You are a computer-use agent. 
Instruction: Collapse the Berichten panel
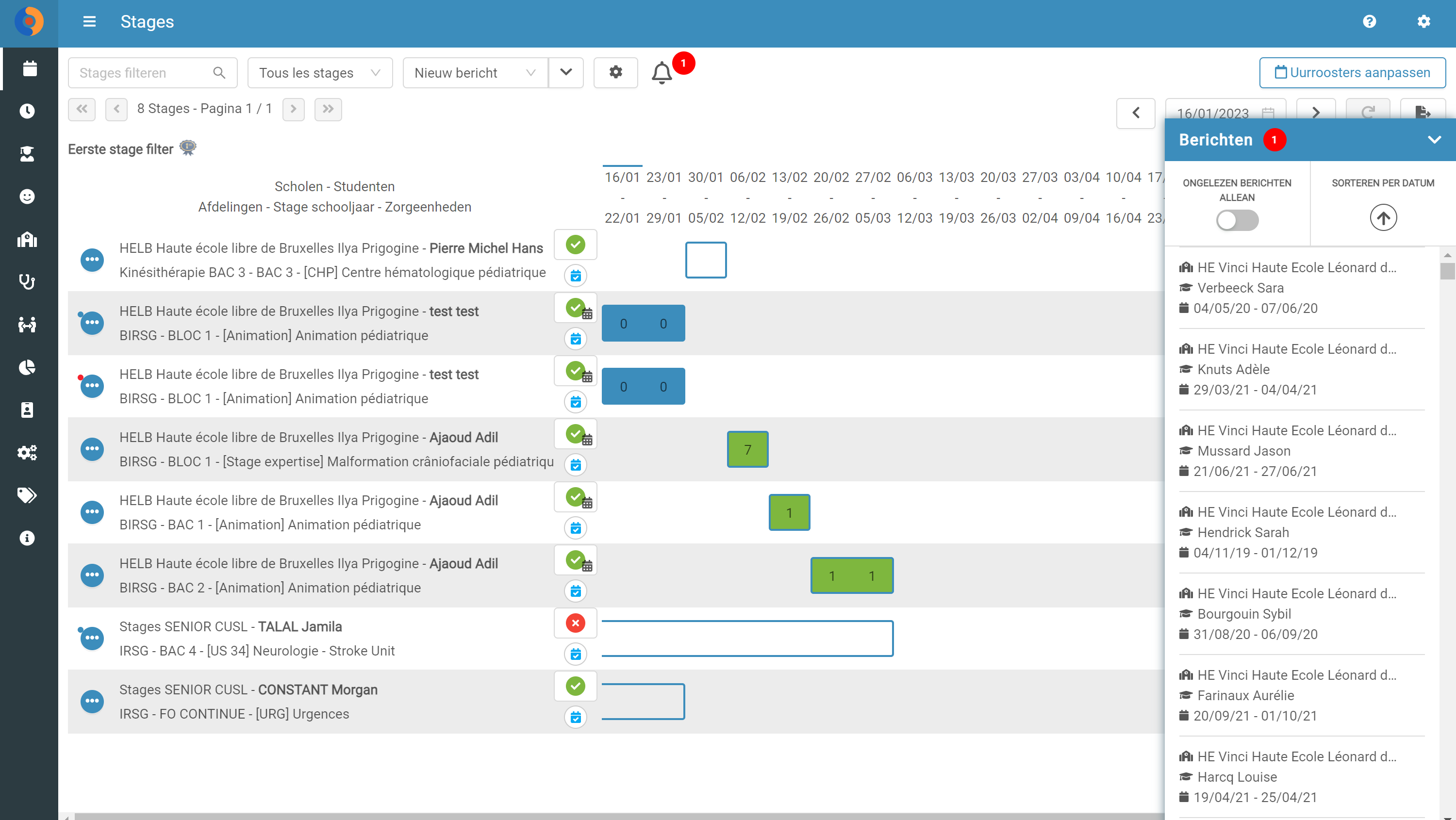(1434, 140)
